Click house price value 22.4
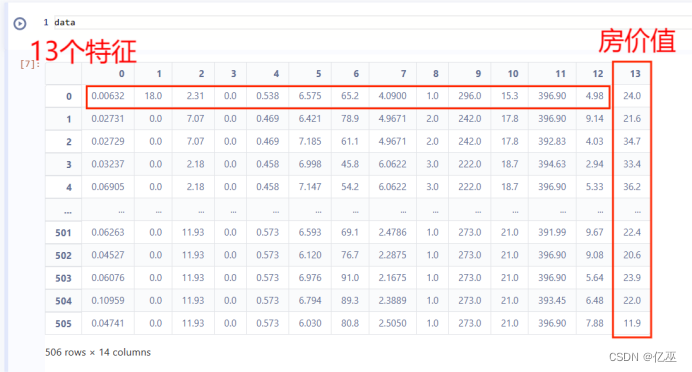Image resolution: width=692 pixels, height=372 pixels. 632,233
